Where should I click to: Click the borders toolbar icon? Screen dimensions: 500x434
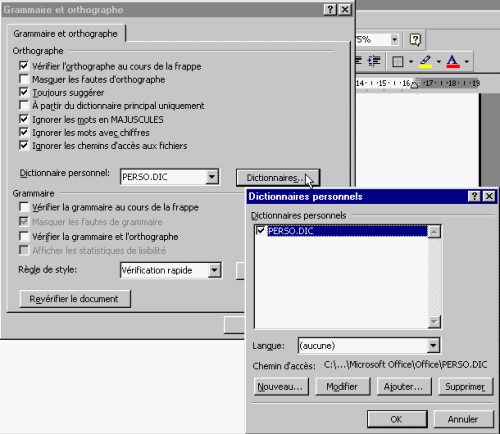click(x=398, y=61)
